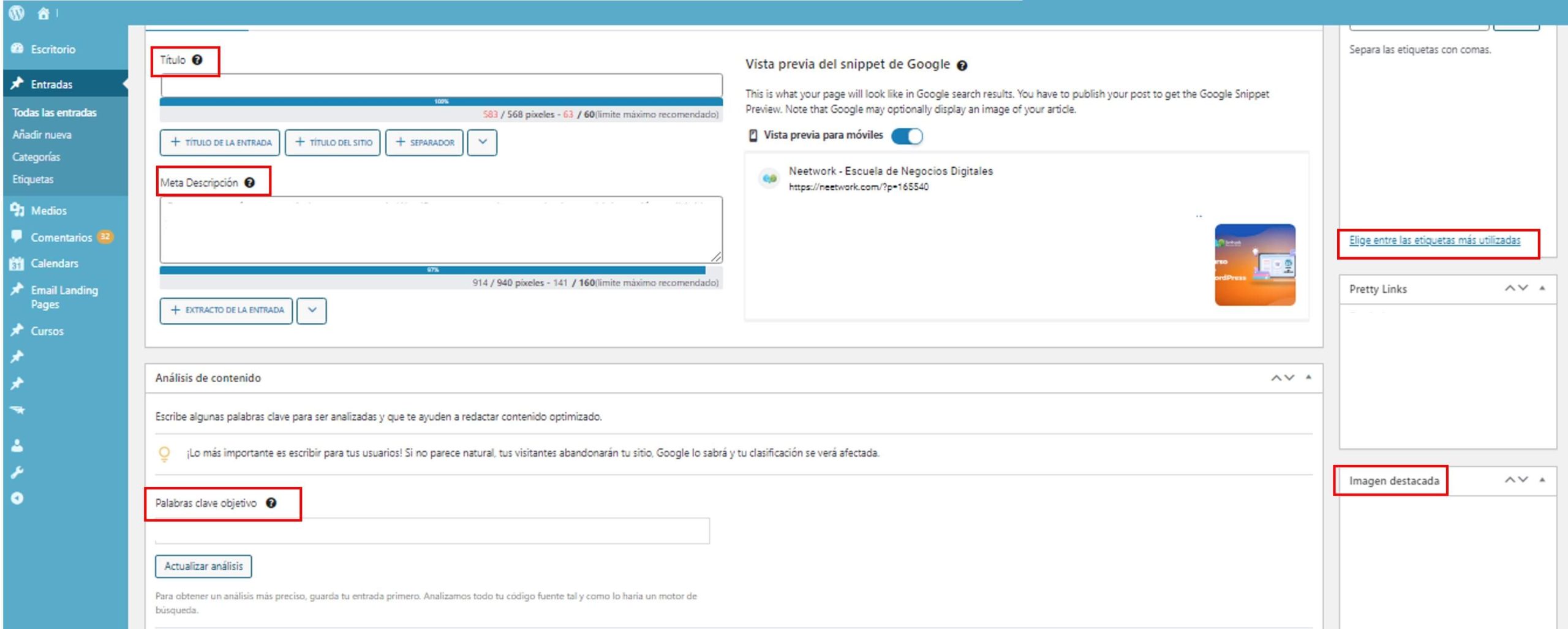The width and height of the screenshot is (1568, 629).
Task: Go to Añadir nueva entry
Action: click(x=42, y=135)
